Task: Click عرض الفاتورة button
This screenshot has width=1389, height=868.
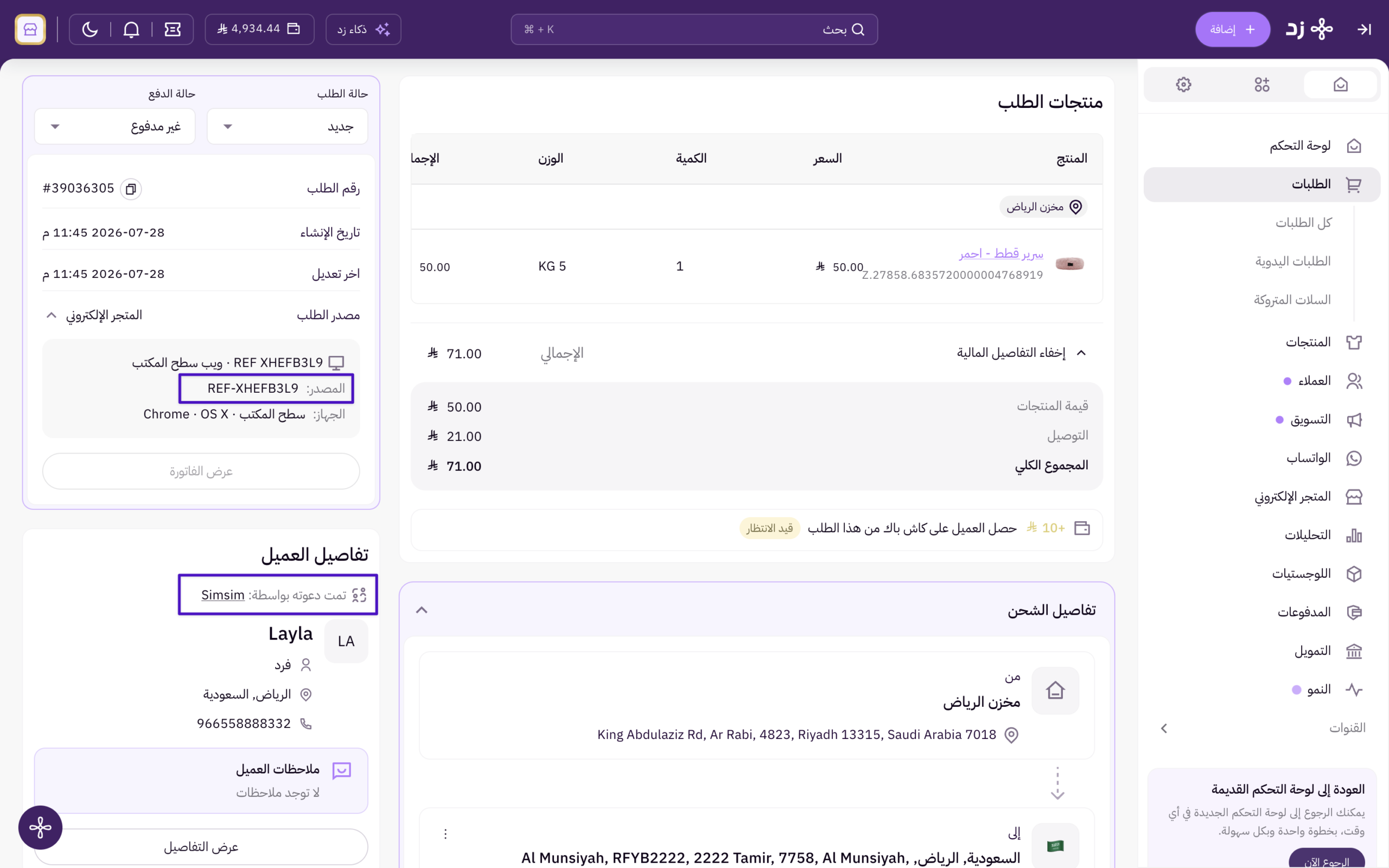Action: click(201, 471)
